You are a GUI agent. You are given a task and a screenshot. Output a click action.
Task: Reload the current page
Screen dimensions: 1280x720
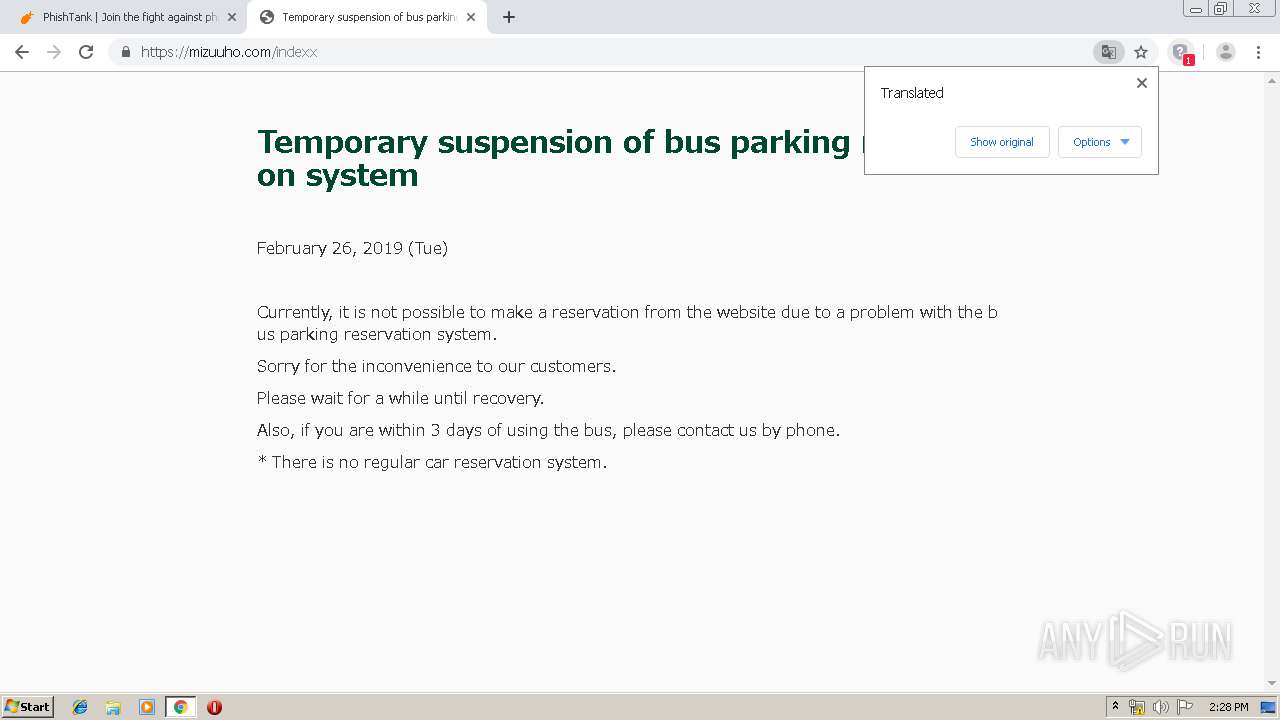pos(86,52)
